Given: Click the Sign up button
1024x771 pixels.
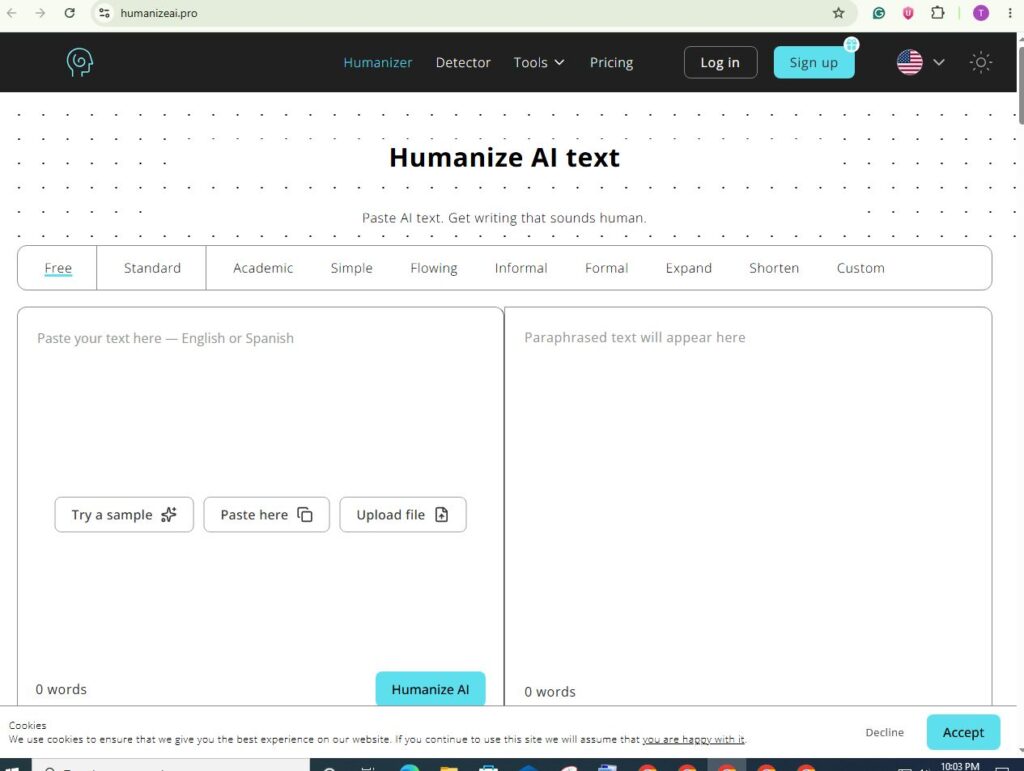Looking at the screenshot, I should pos(814,63).
